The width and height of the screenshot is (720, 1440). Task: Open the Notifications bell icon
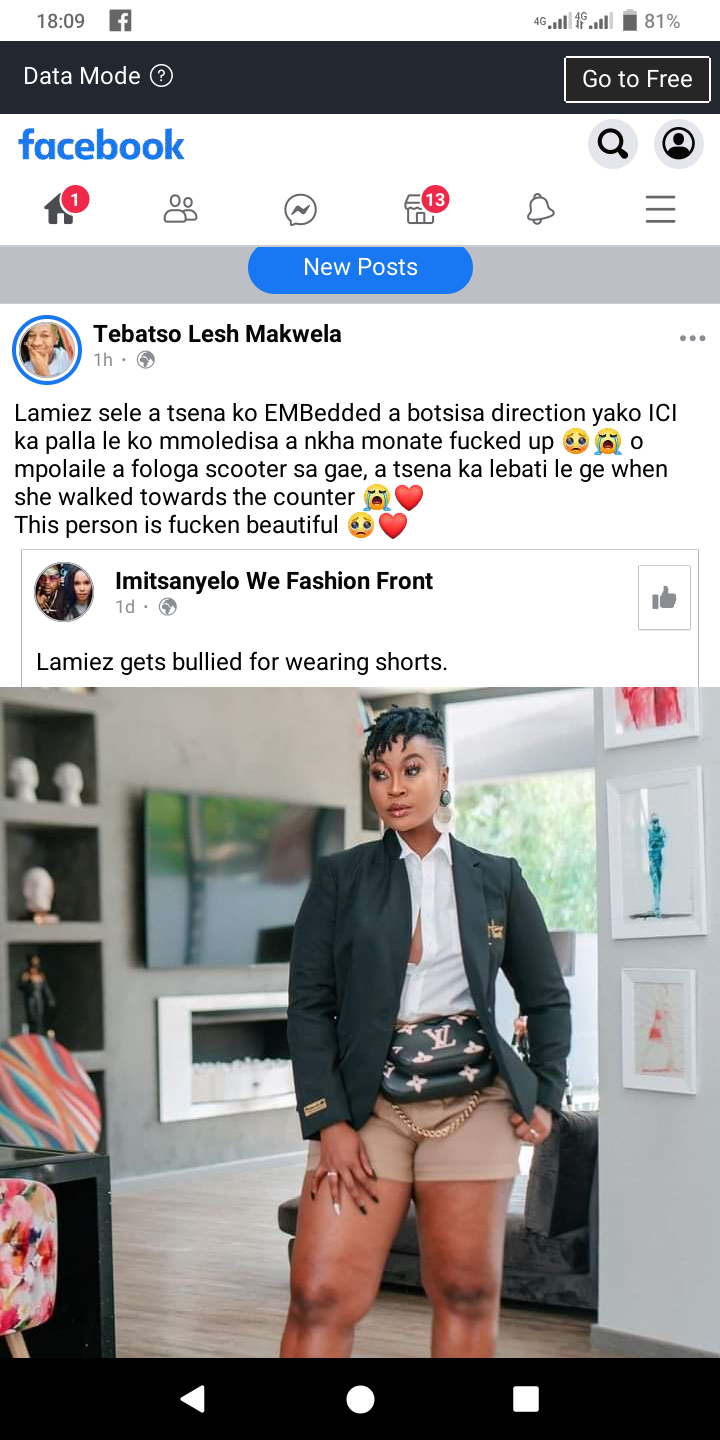(540, 209)
